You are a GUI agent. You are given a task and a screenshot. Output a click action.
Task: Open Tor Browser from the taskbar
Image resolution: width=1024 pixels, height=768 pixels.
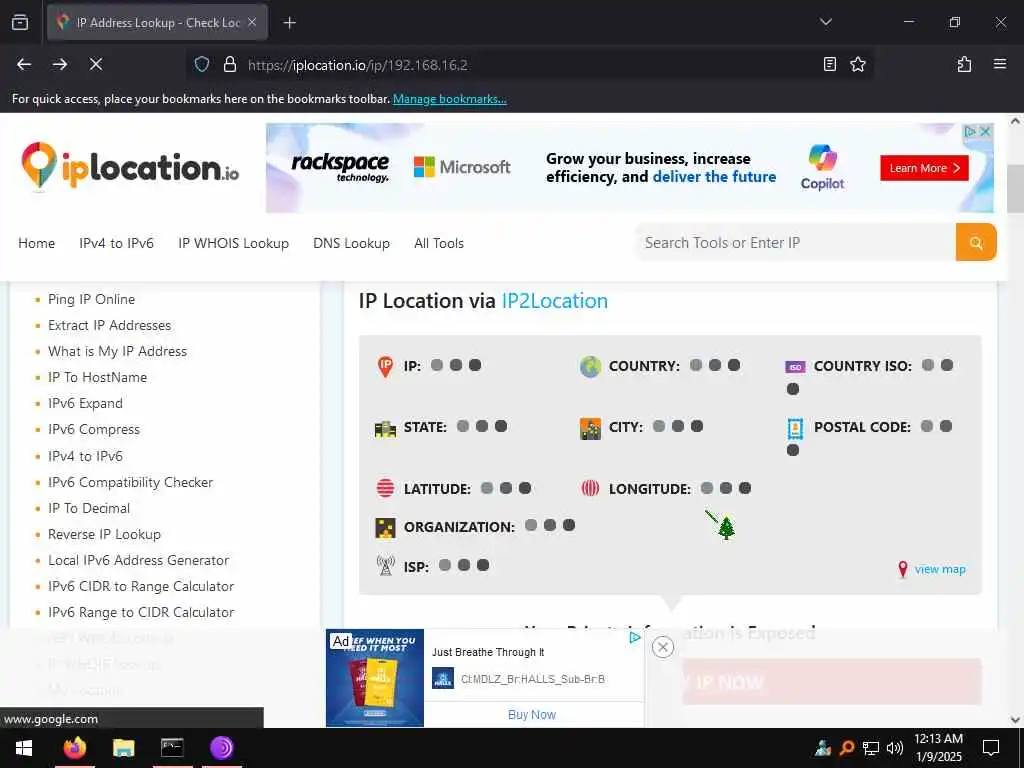tap(221, 748)
